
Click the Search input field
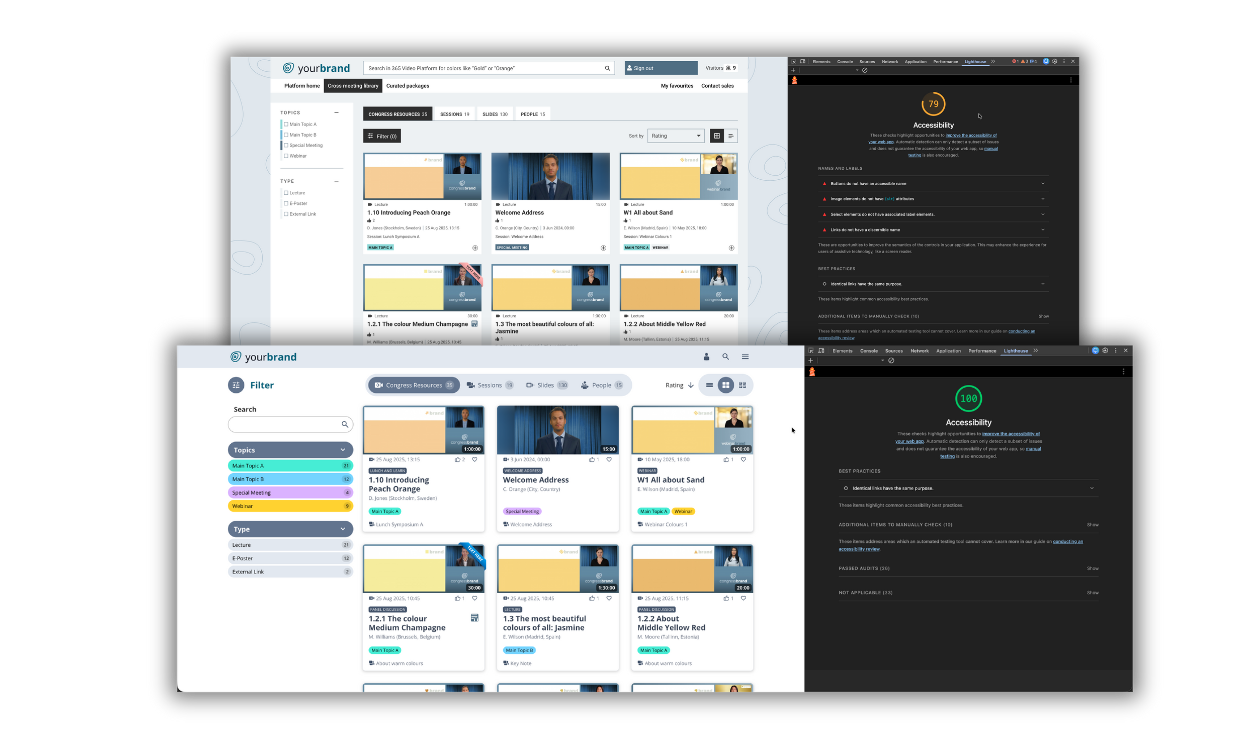pos(290,424)
